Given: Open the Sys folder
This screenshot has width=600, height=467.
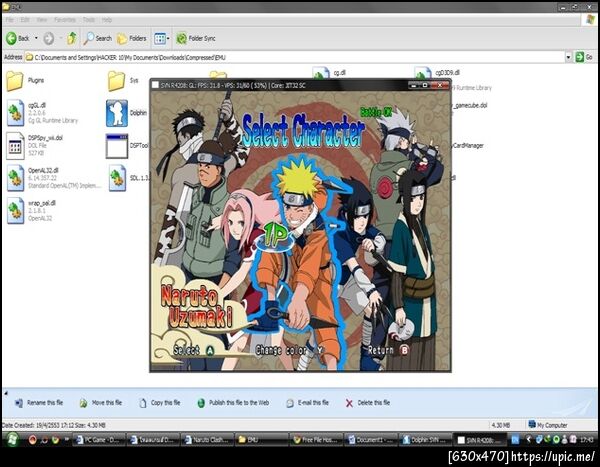Looking at the screenshot, I should (x=123, y=80).
